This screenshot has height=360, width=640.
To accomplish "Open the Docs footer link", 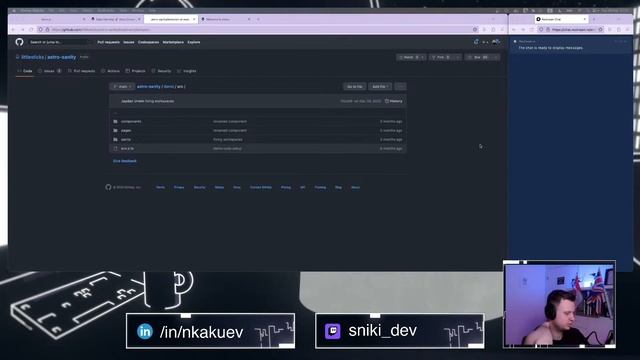I will (x=237, y=187).
